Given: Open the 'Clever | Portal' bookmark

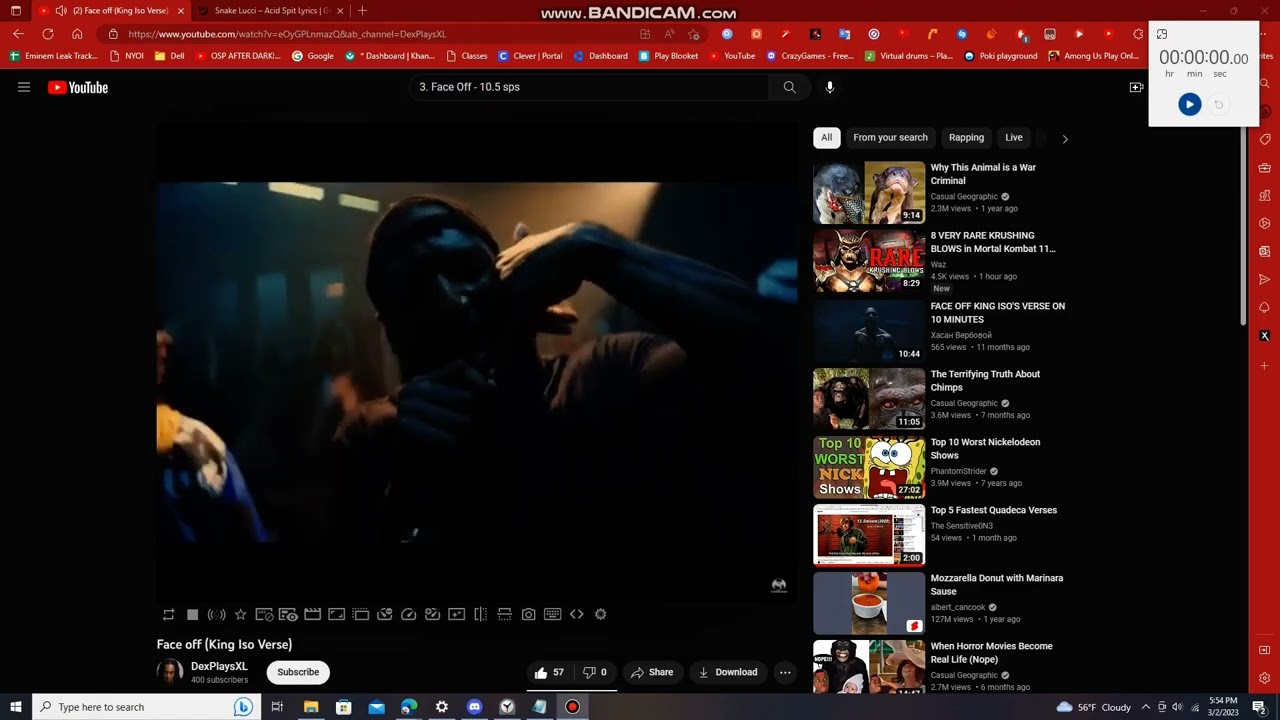Looking at the screenshot, I should [x=530, y=56].
